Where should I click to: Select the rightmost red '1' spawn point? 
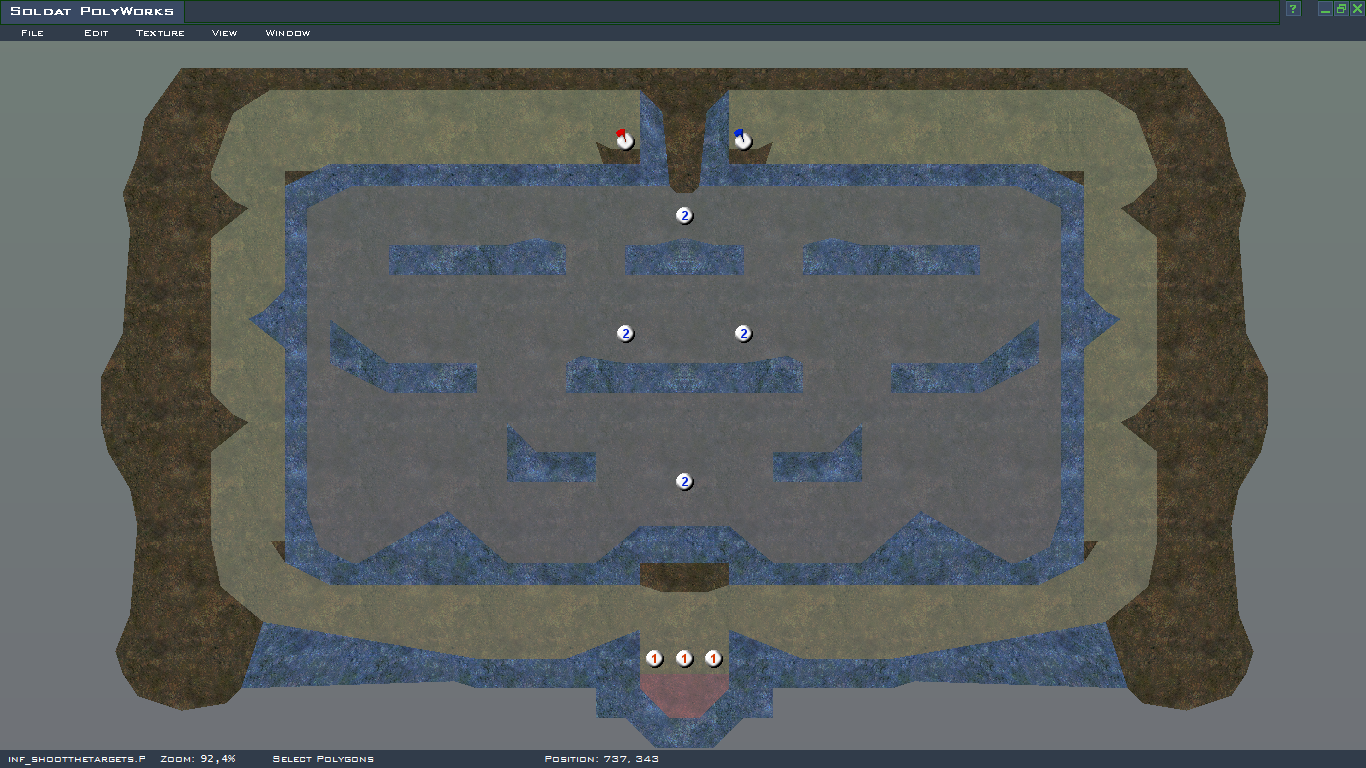(x=713, y=658)
